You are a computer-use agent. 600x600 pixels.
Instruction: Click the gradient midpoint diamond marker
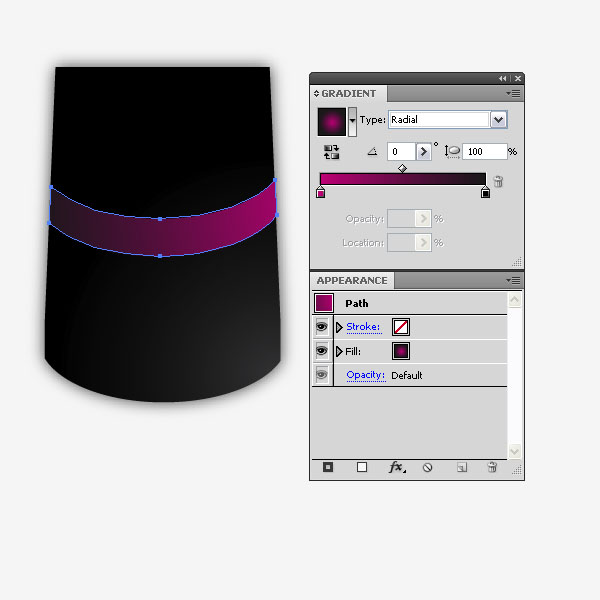coord(402,168)
